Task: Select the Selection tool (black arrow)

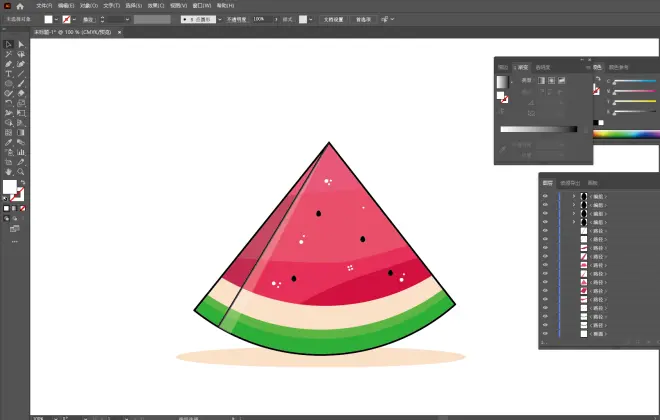Action: [x=8, y=44]
